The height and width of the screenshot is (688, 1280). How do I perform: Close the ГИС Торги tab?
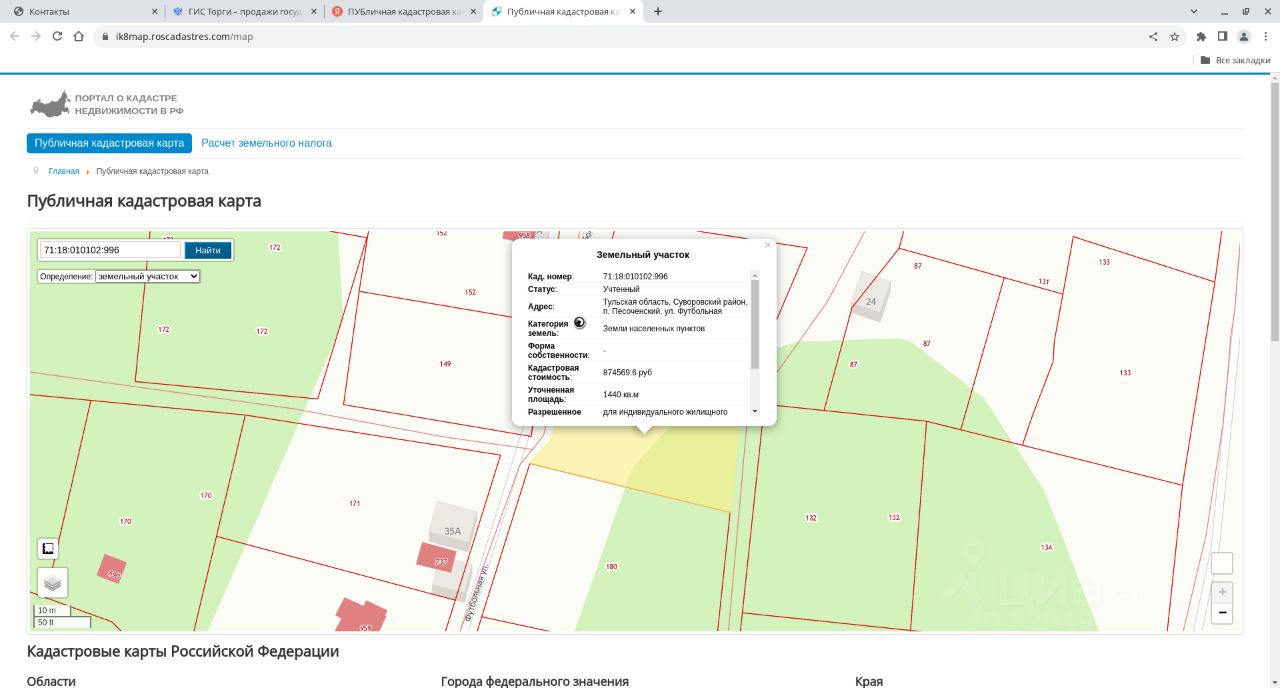pyautogui.click(x=313, y=11)
